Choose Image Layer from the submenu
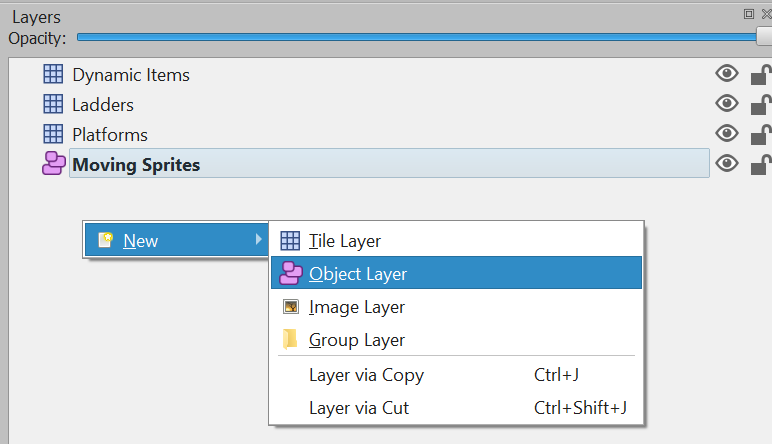772x444 pixels. (456, 306)
